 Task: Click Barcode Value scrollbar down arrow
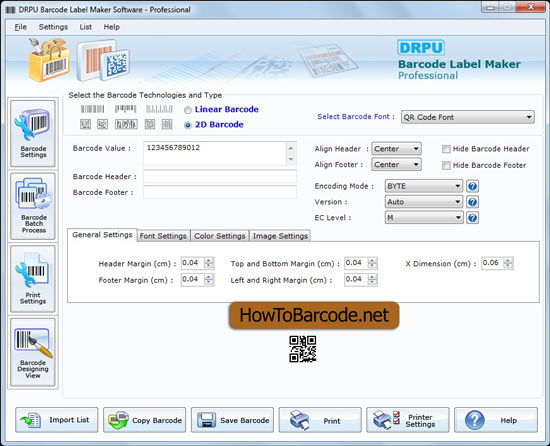click(291, 159)
